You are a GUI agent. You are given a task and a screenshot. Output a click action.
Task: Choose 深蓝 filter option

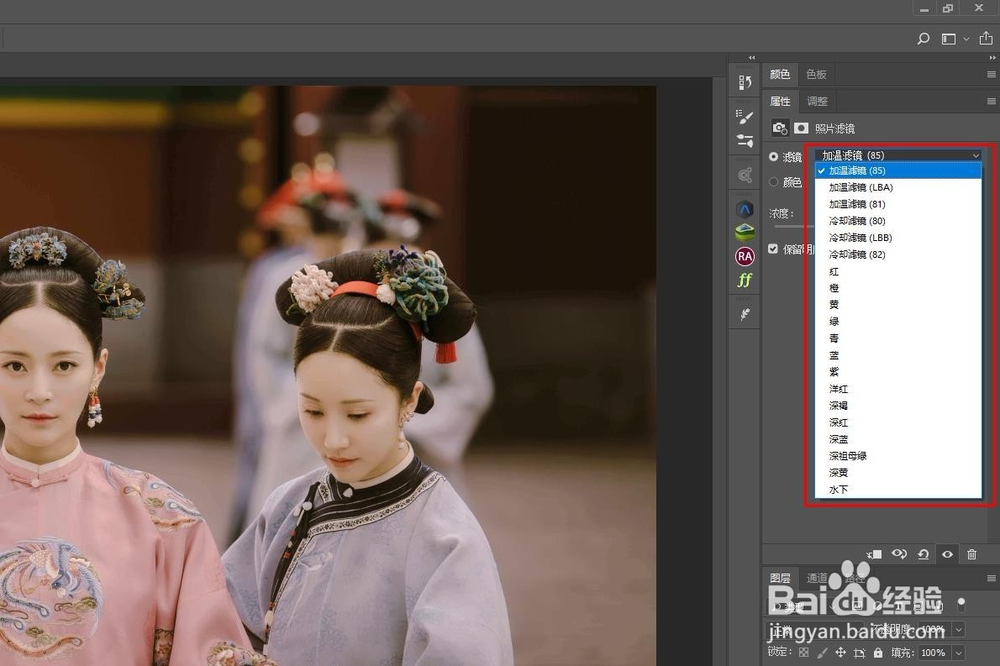click(x=898, y=439)
